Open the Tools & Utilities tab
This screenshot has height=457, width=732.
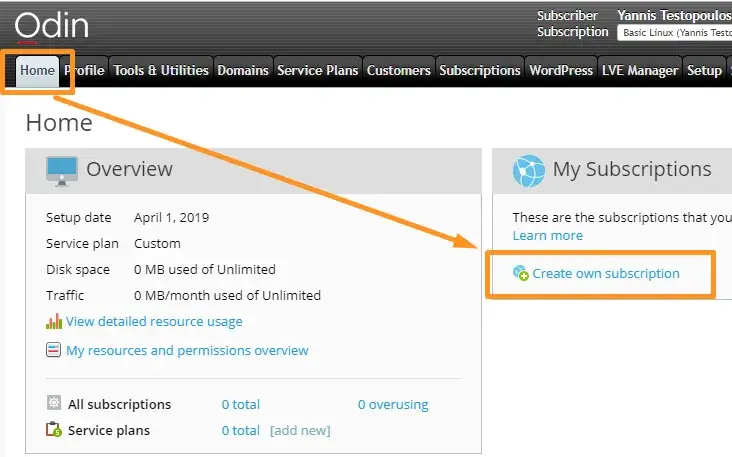coord(161,71)
